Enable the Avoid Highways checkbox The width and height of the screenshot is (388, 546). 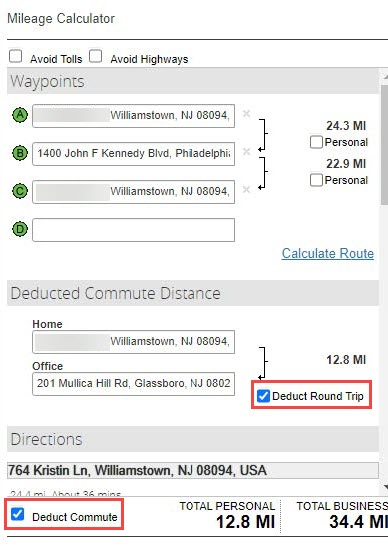95,56
